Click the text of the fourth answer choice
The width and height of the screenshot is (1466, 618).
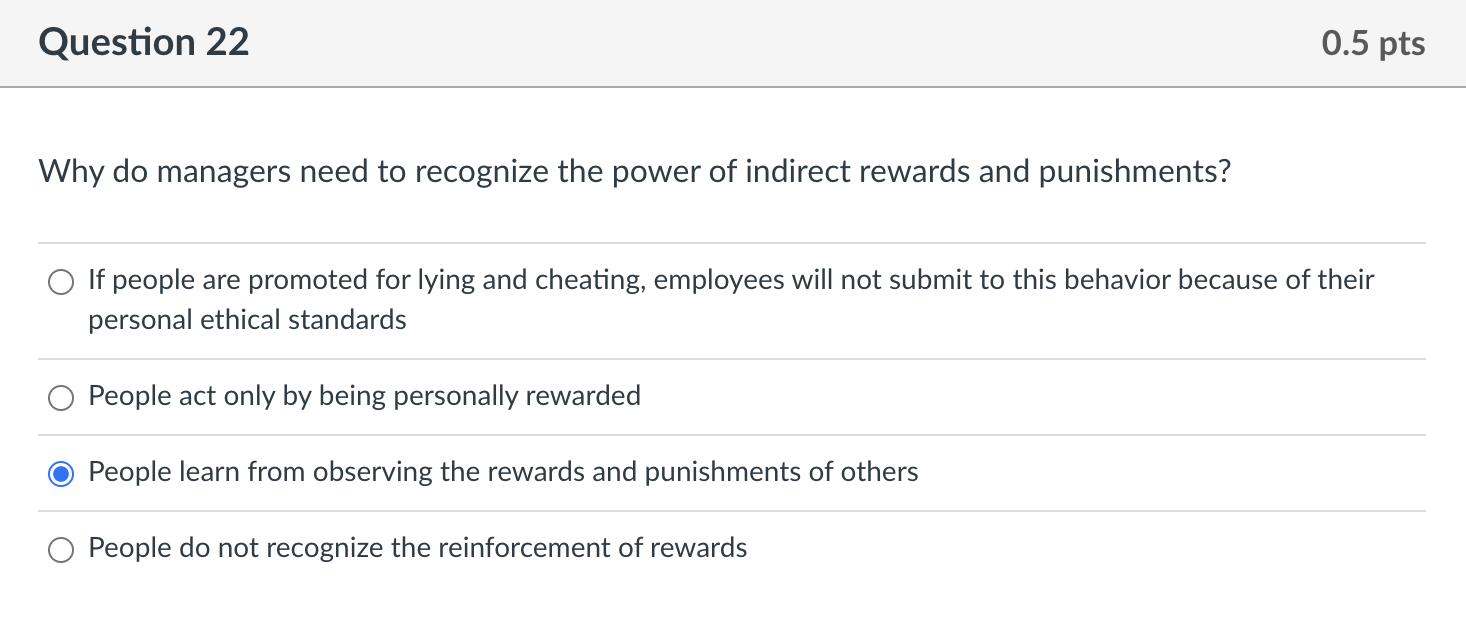coord(417,548)
